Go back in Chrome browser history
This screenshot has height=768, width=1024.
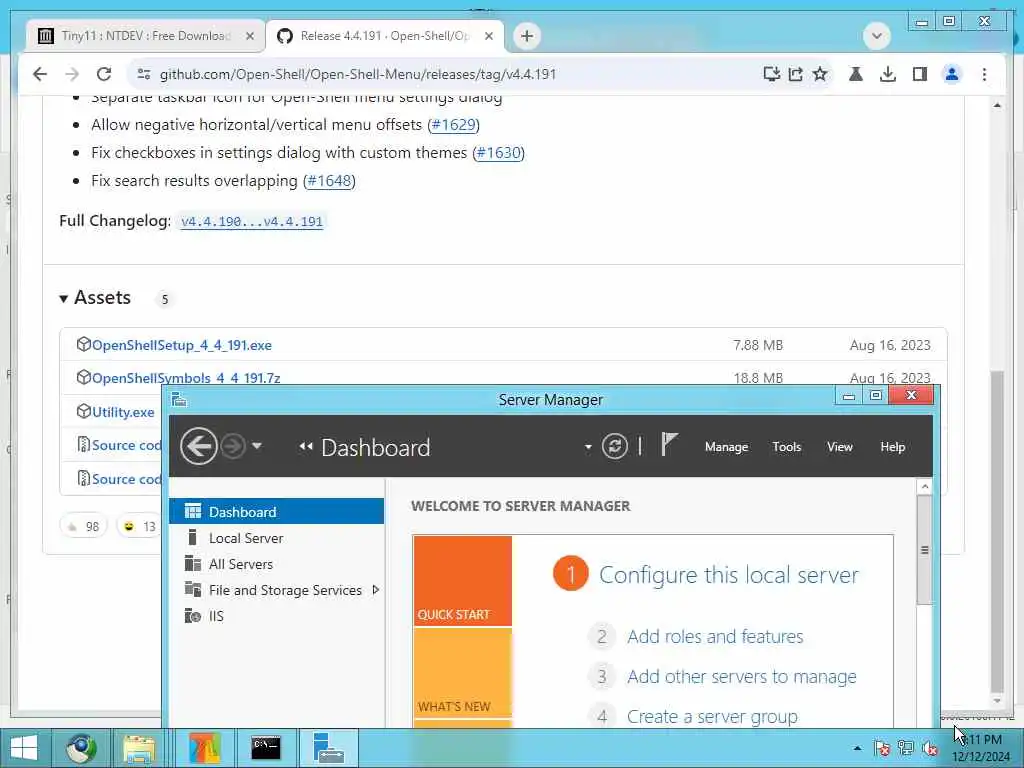[40, 74]
